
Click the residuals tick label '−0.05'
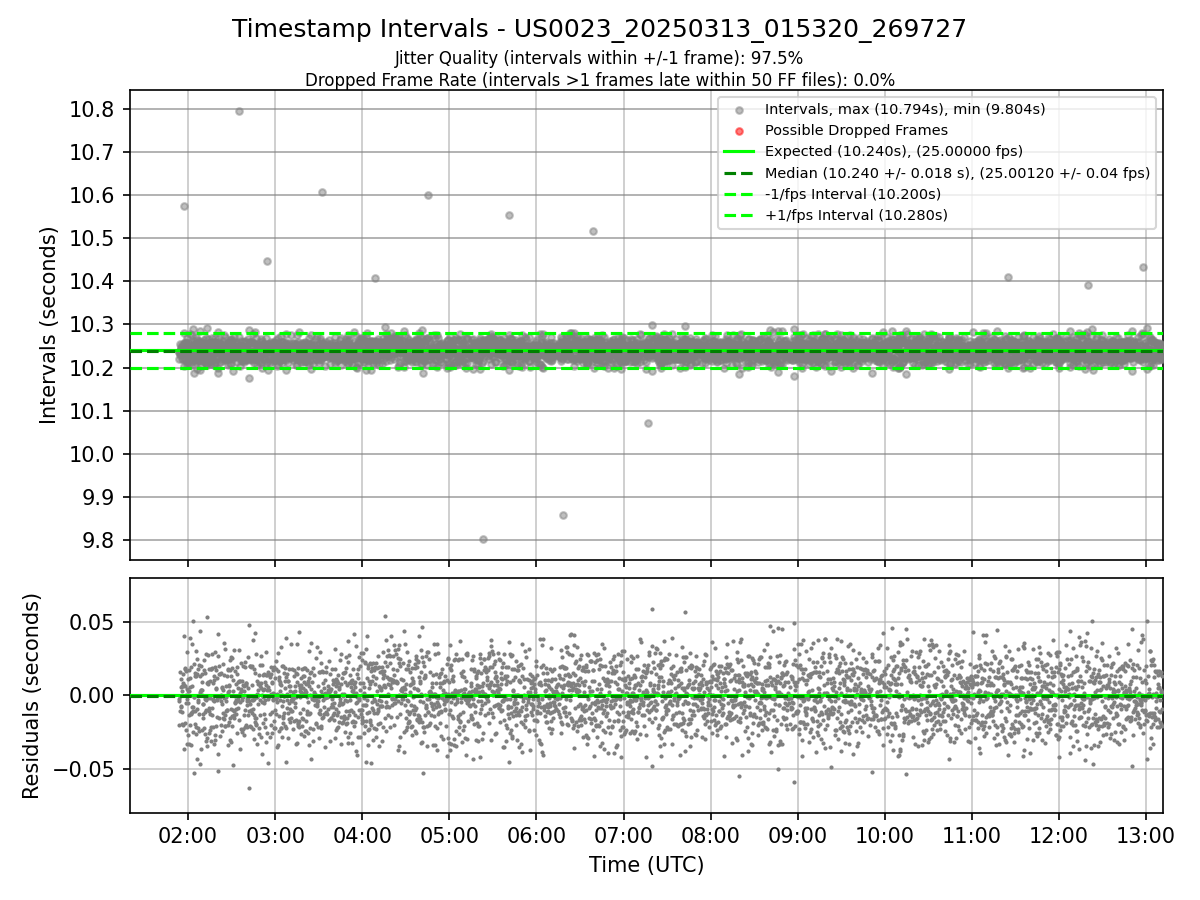(84, 769)
